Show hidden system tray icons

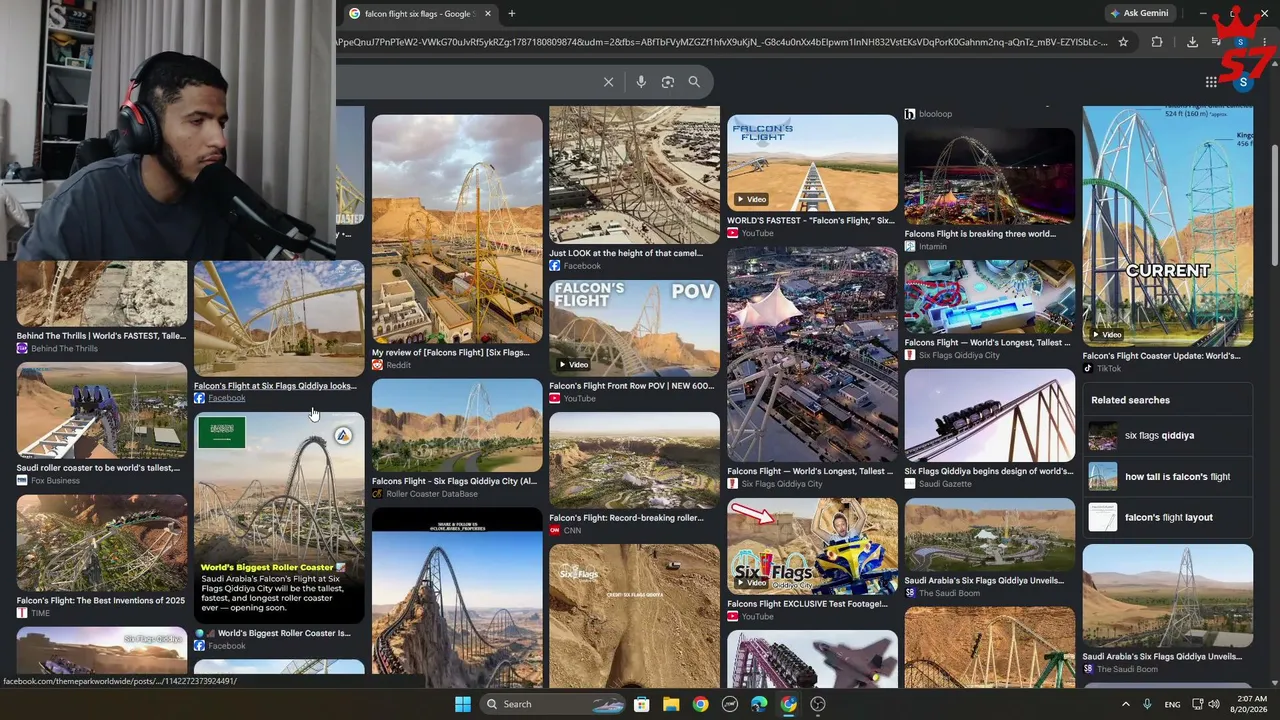coord(1125,704)
